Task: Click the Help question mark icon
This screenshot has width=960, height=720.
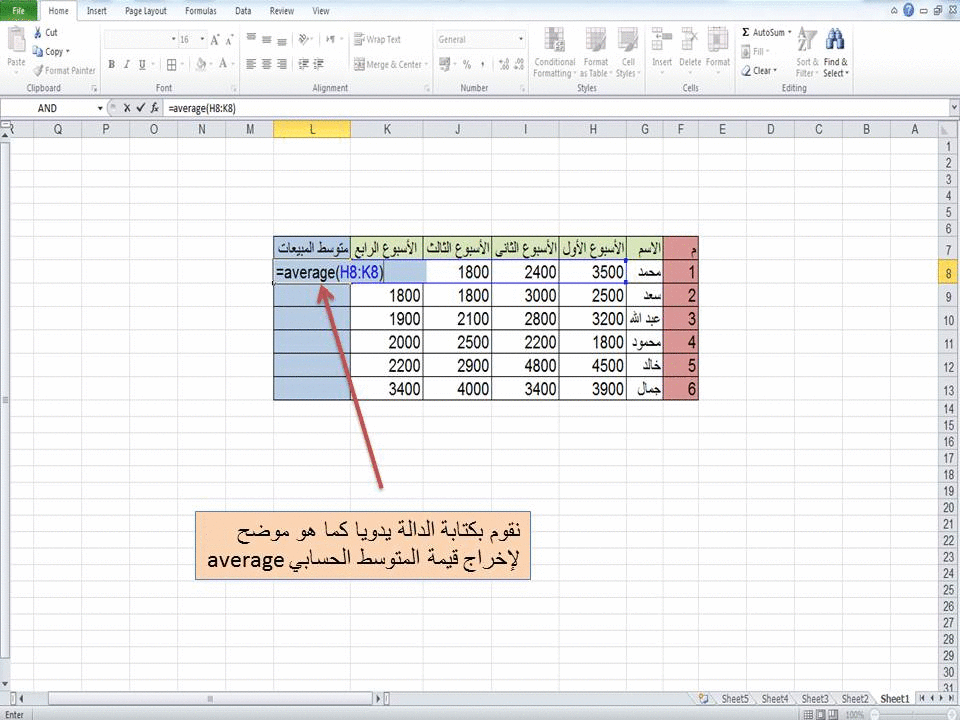Action: point(909,10)
